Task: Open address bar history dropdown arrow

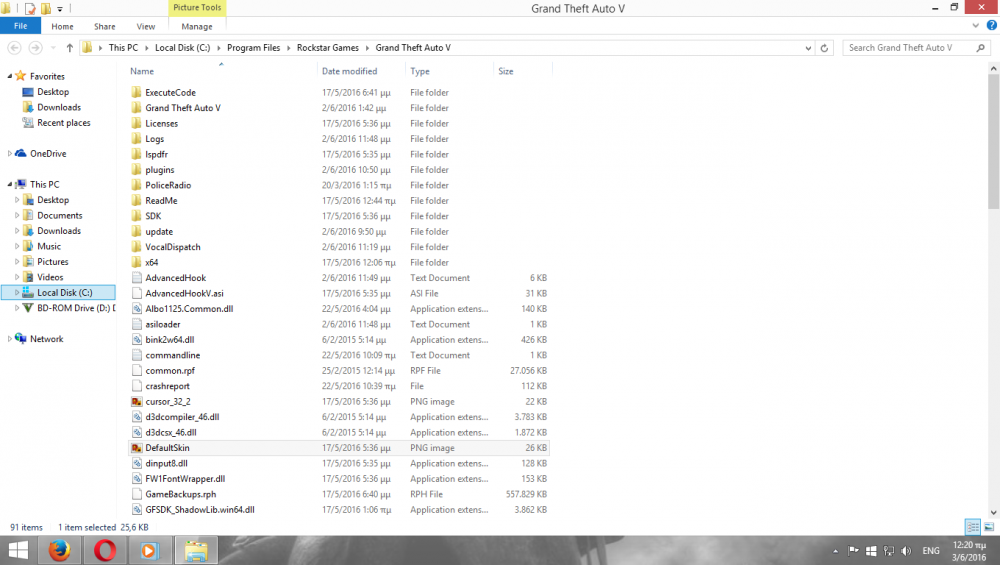Action: [808, 48]
